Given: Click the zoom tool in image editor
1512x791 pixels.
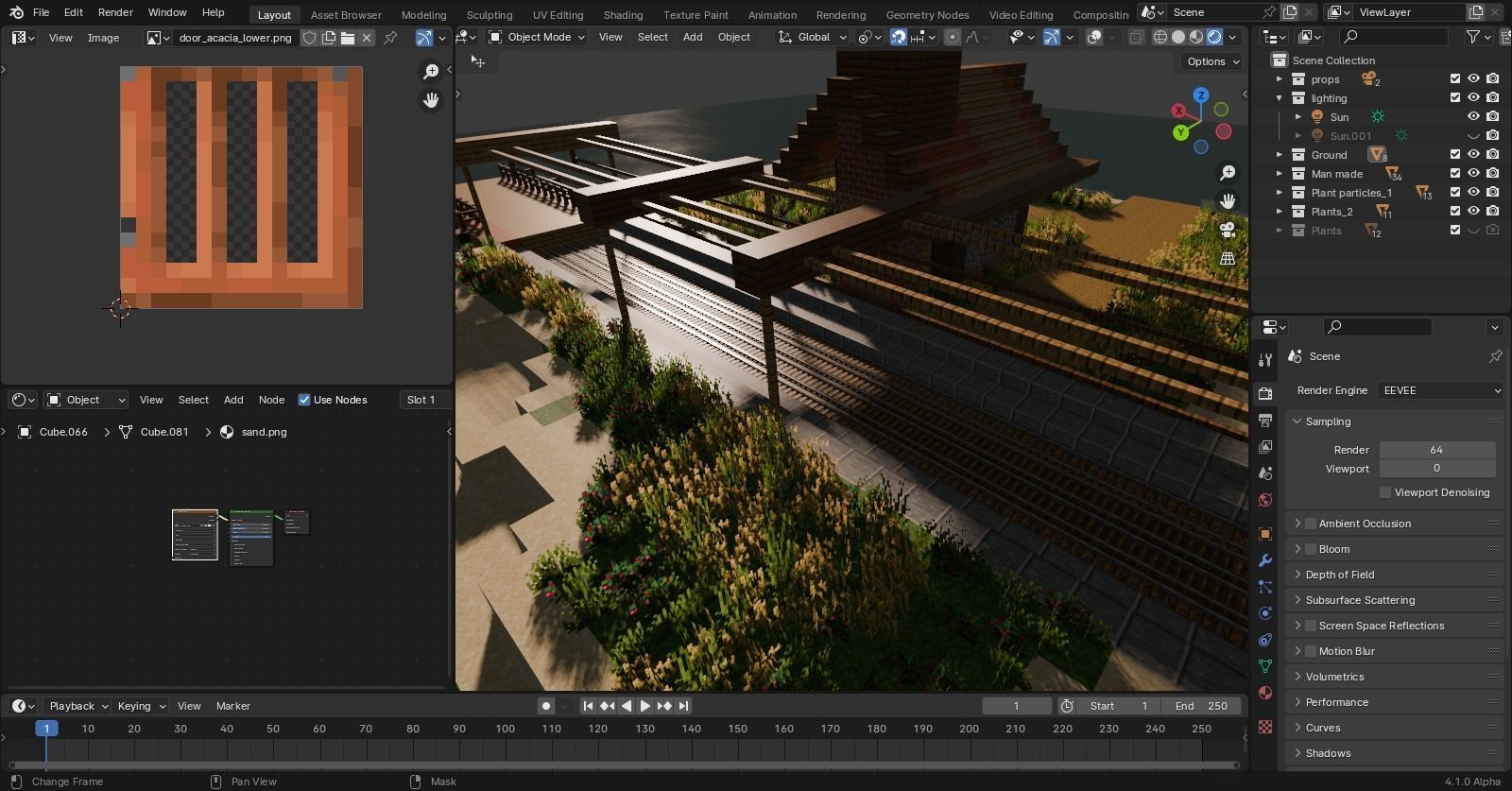Looking at the screenshot, I should click(431, 72).
